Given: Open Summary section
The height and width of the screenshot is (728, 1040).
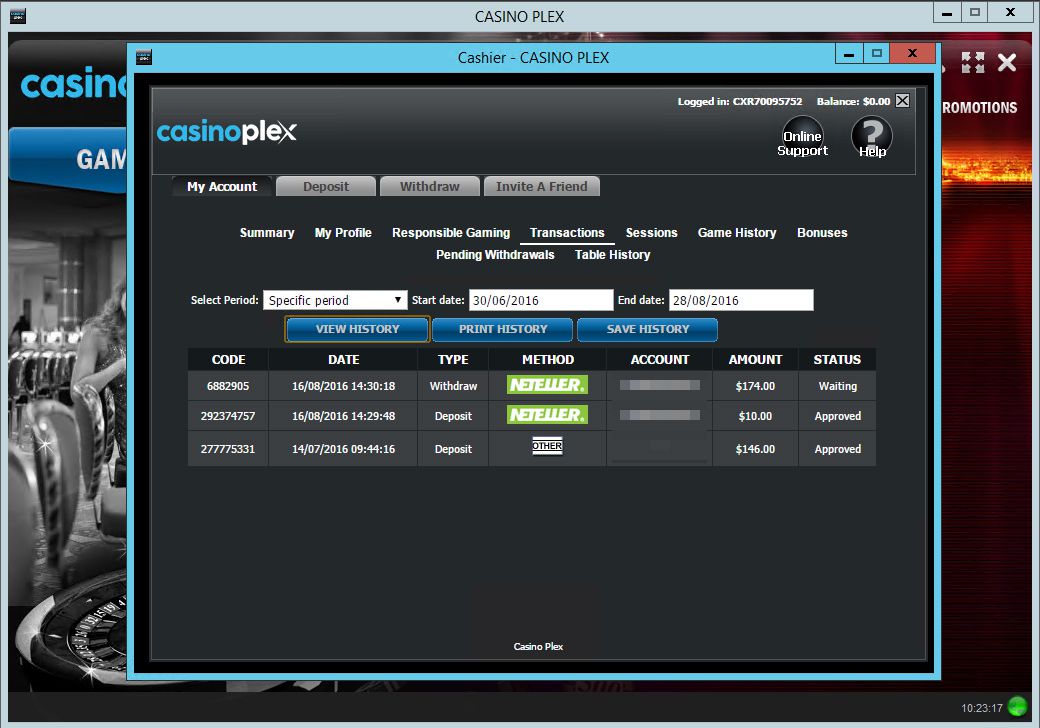Looking at the screenshot, I should (267, 233).
